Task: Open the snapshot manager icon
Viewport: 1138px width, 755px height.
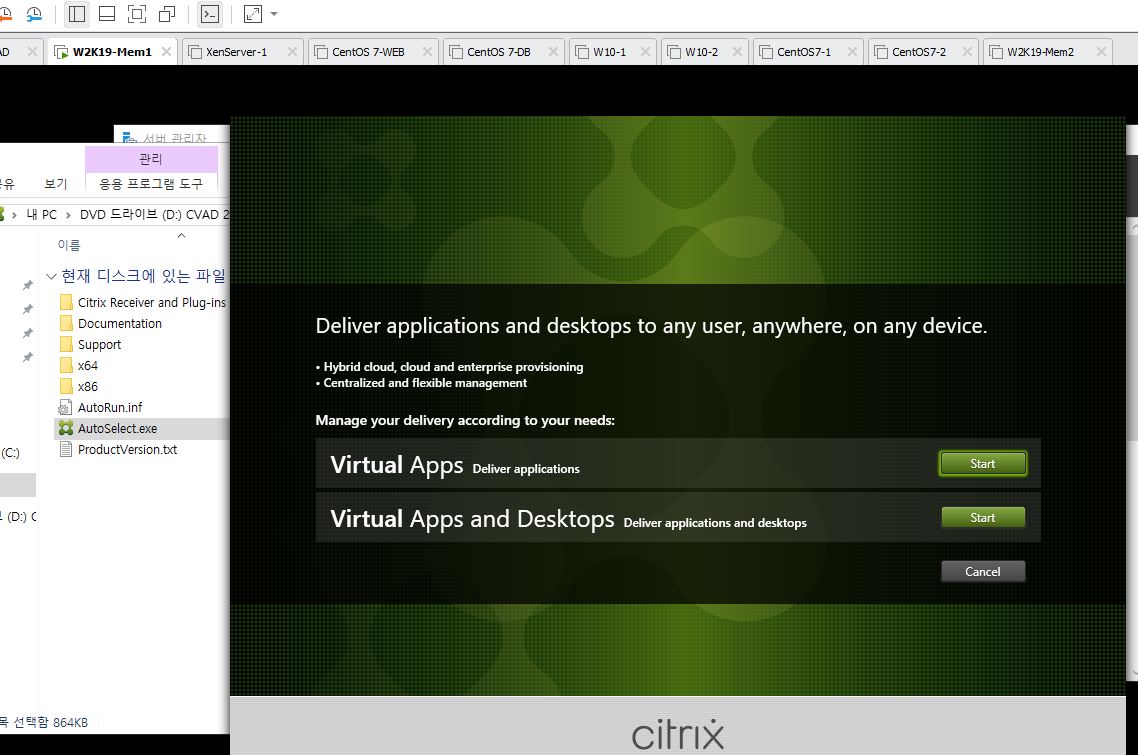Action: [34, 14]
